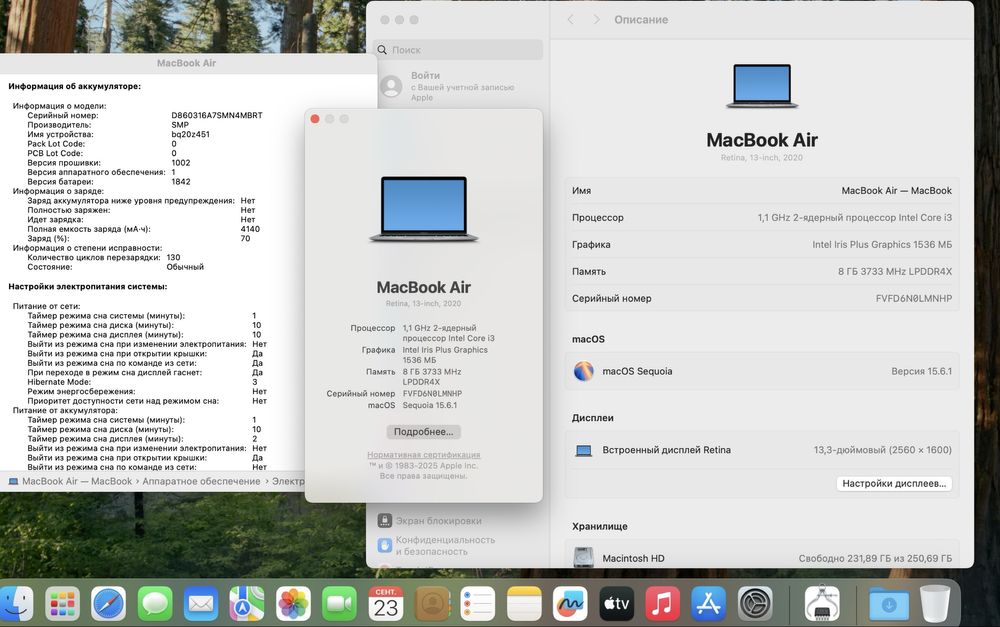1000x627 pixels.
Task: Launch Safari from the Dock
Action: click(x=108, y=603)
